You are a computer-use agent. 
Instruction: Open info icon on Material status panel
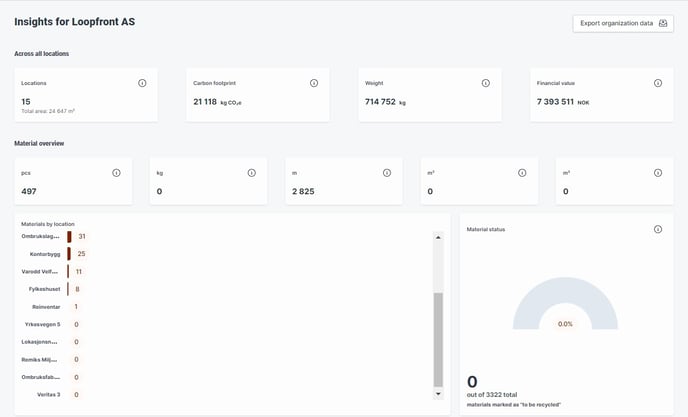tap(658, 229)
